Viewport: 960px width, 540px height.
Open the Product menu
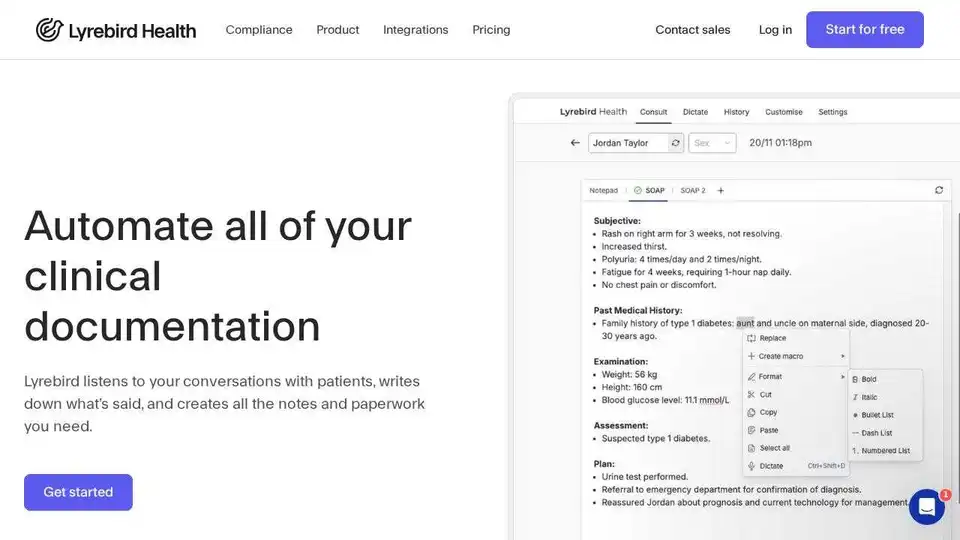337,29
